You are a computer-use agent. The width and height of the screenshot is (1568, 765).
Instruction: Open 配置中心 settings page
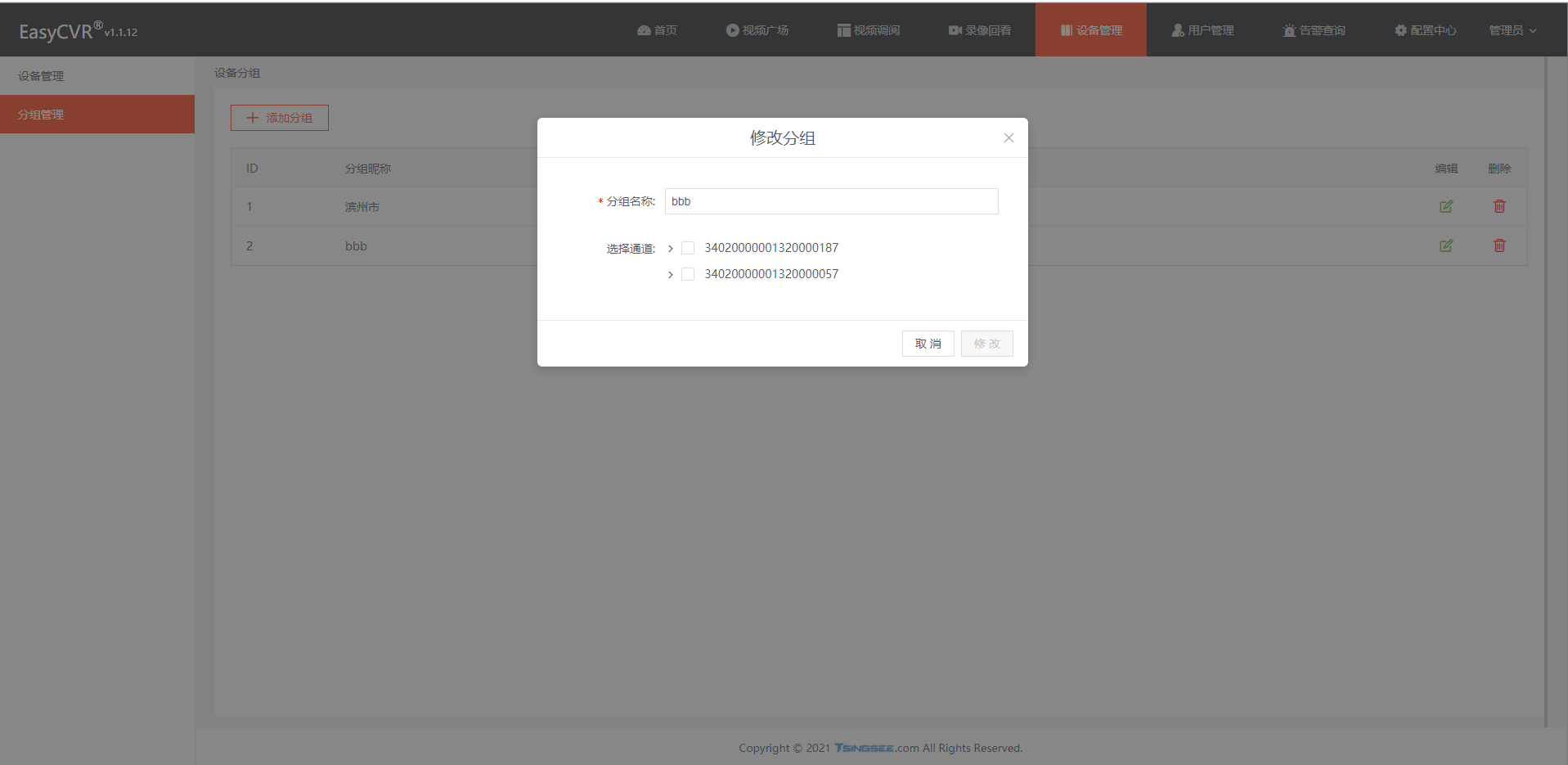1425,30
